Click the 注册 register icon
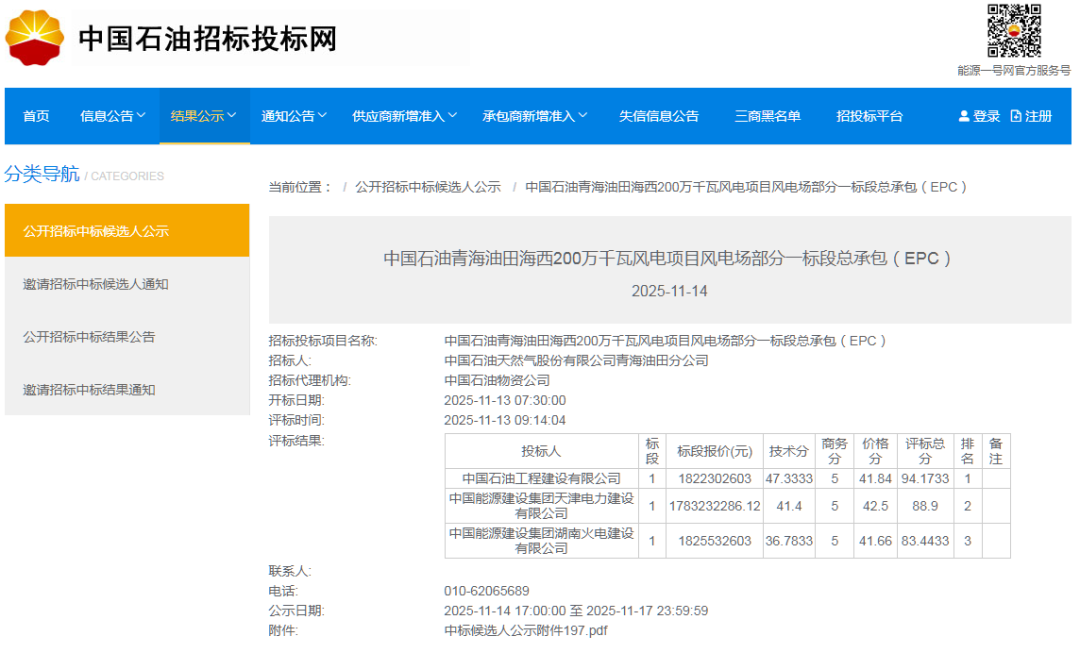 pyautogui.click(x=1016, y=116)
